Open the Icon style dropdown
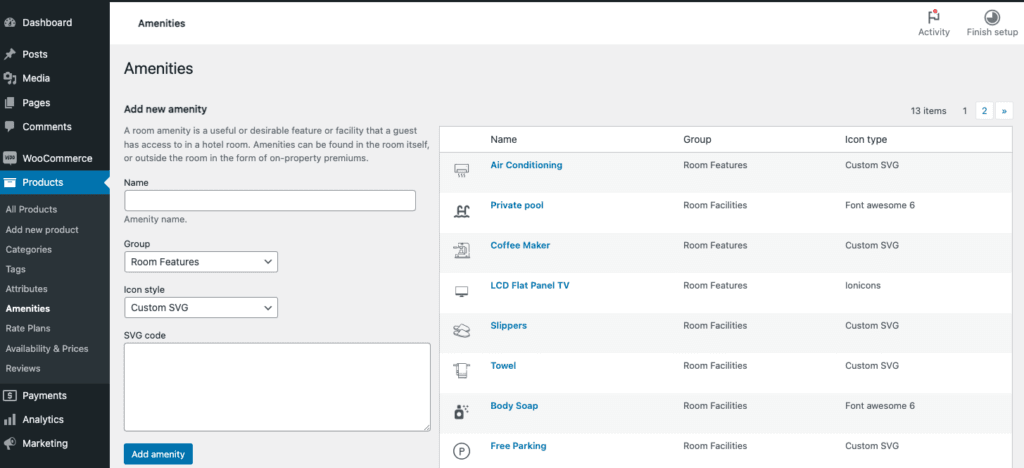Viewport: 1024px width, 468px height. point(201,308)
